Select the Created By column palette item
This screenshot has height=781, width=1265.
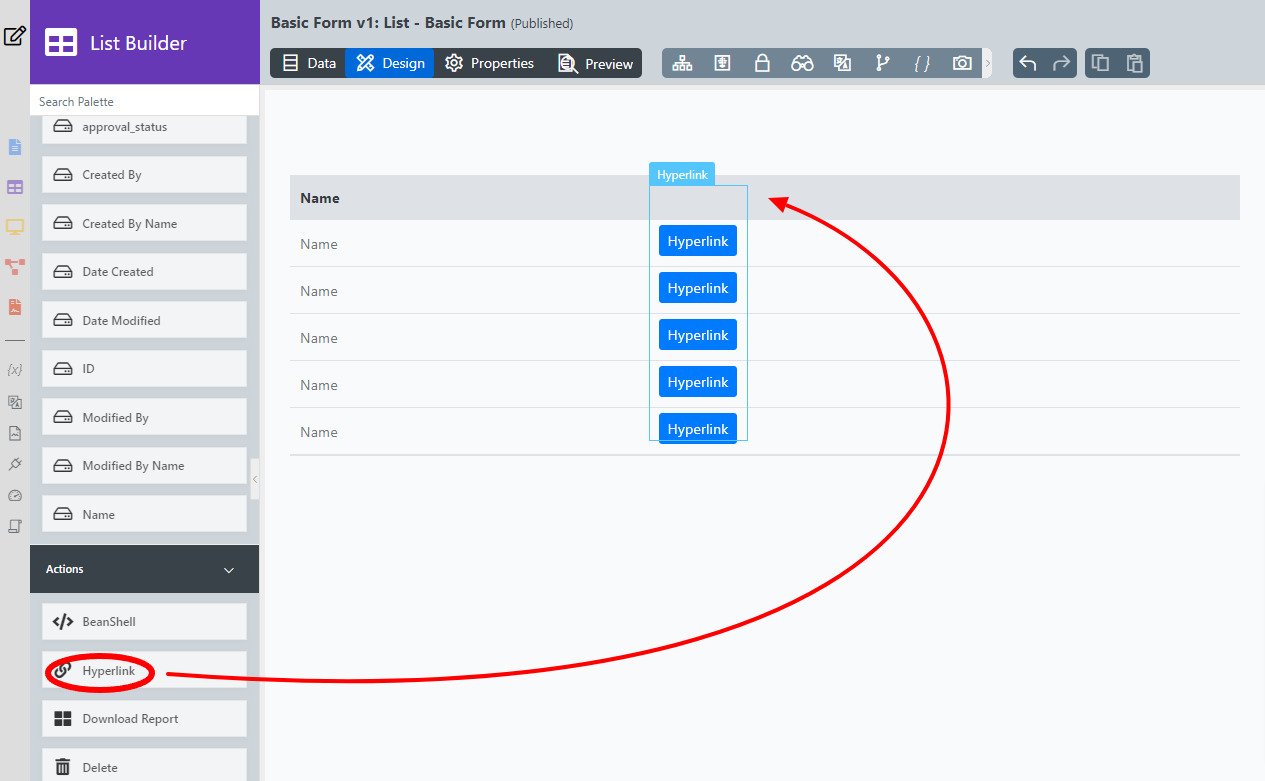[144, 174]
